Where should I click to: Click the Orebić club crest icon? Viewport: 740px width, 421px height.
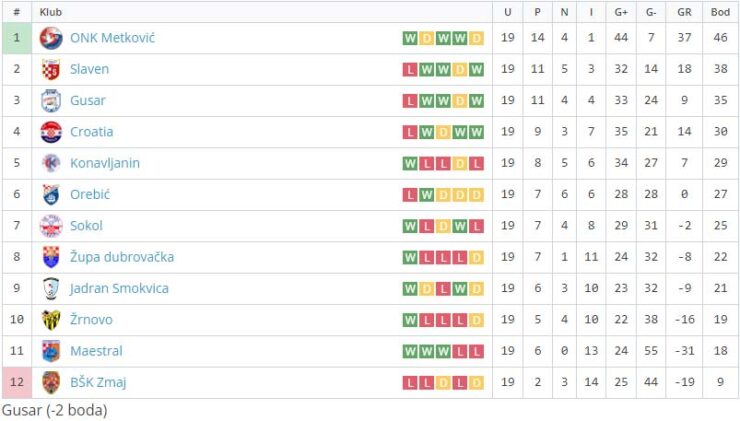[51, 194]
